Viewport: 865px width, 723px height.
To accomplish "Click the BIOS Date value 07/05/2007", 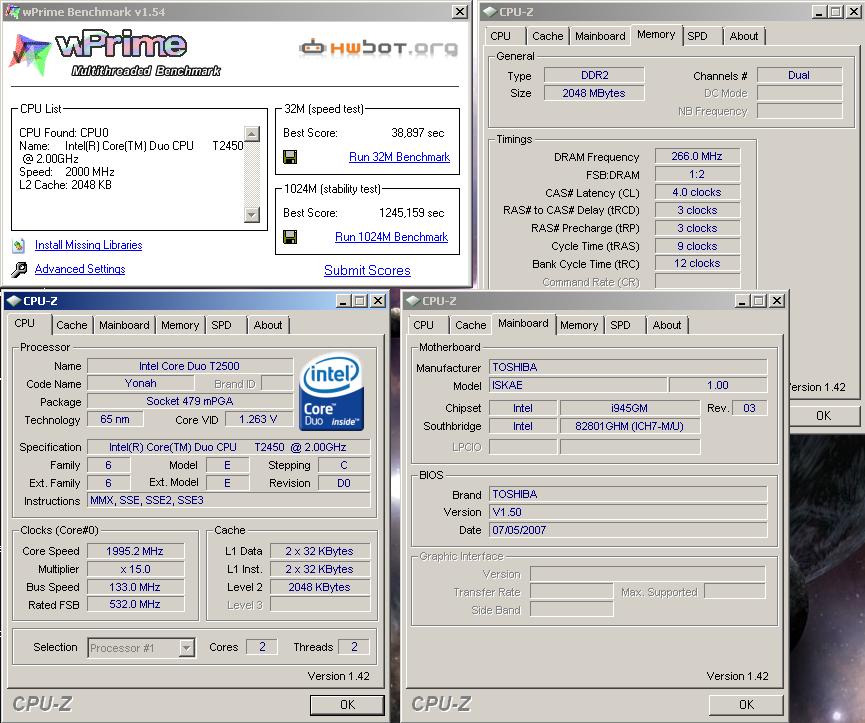I will click(628, 530).
